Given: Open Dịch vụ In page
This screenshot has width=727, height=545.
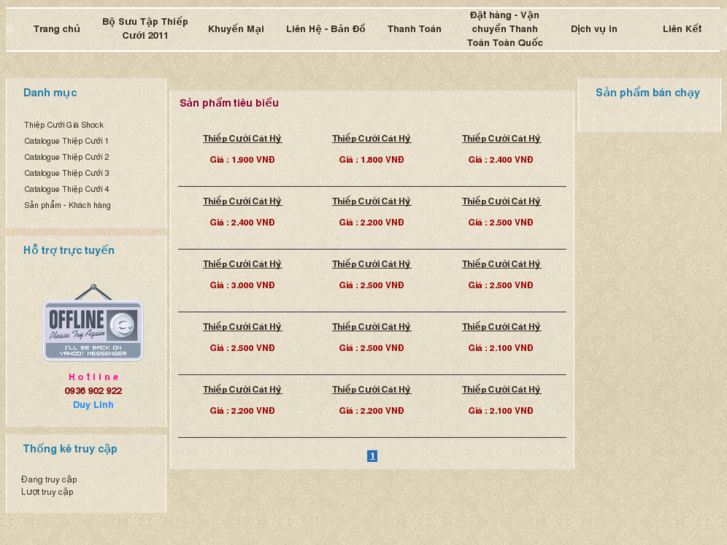Looking at the screenshot, I should 593,29.
